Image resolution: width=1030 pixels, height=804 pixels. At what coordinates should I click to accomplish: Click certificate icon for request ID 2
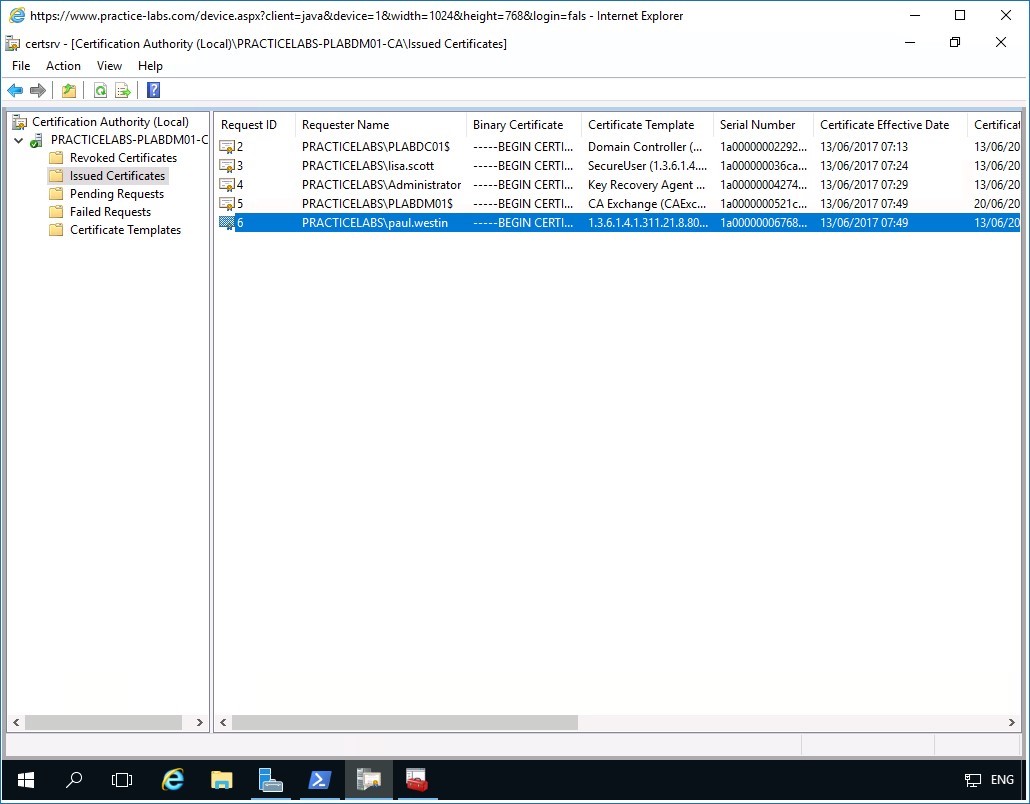(227, 147)
